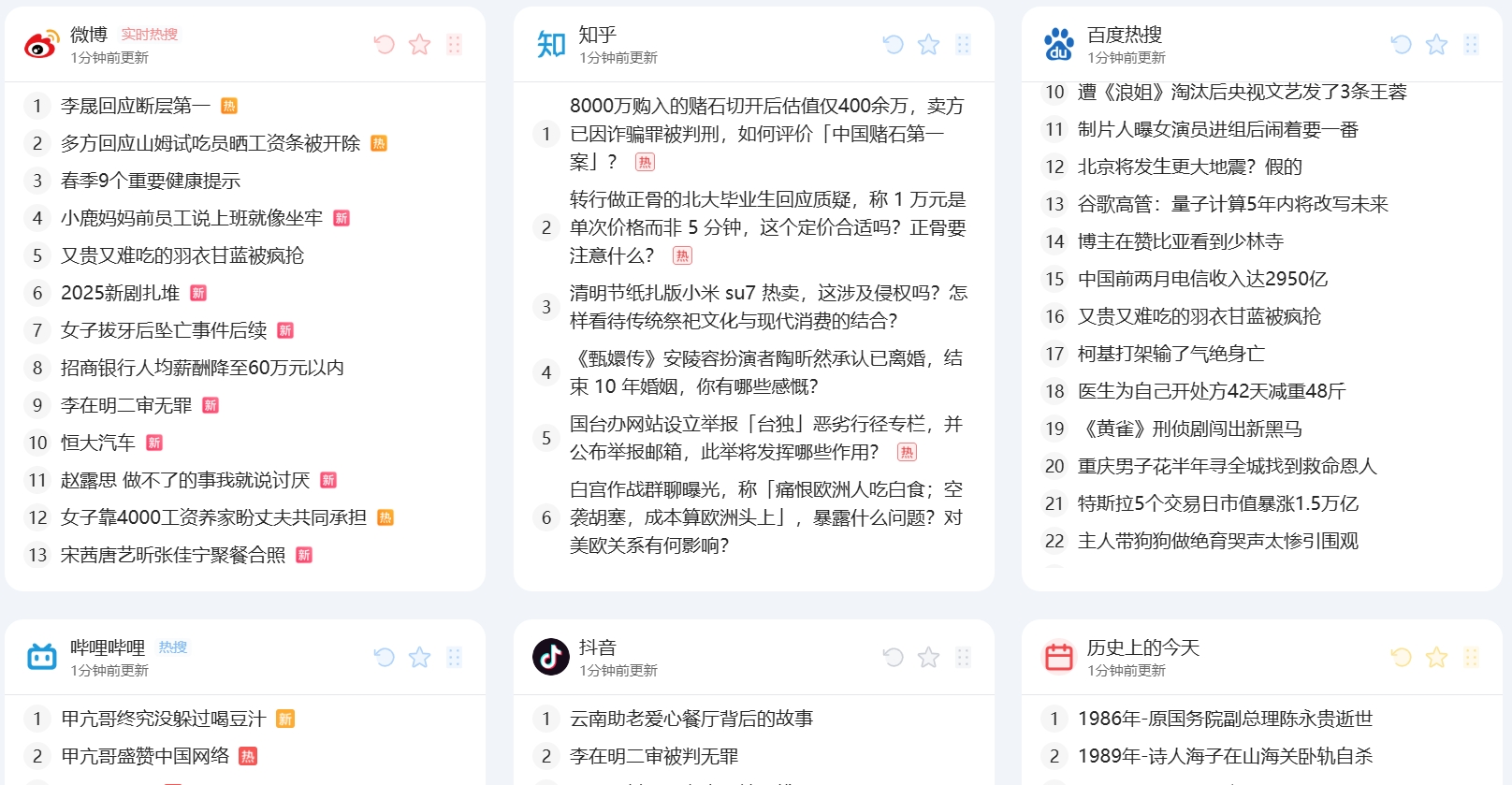The height and width of the screenshot is (785, 1512).
Task: Open Zhihu question about 白宫作战群聊曝光
Action: [767, 517]
